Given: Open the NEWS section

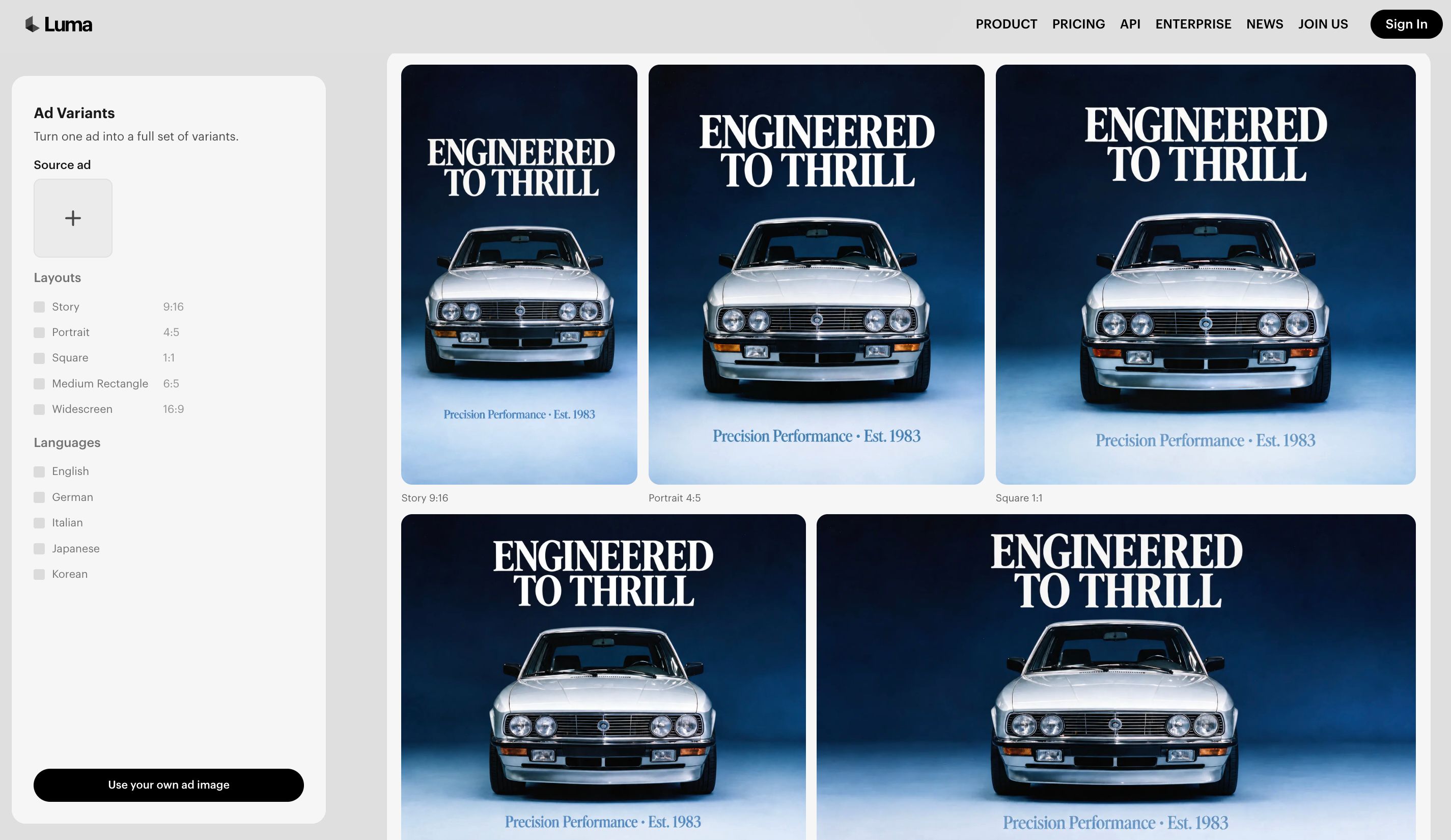Looking at the screenshot, I should (x=1265, y=24).
